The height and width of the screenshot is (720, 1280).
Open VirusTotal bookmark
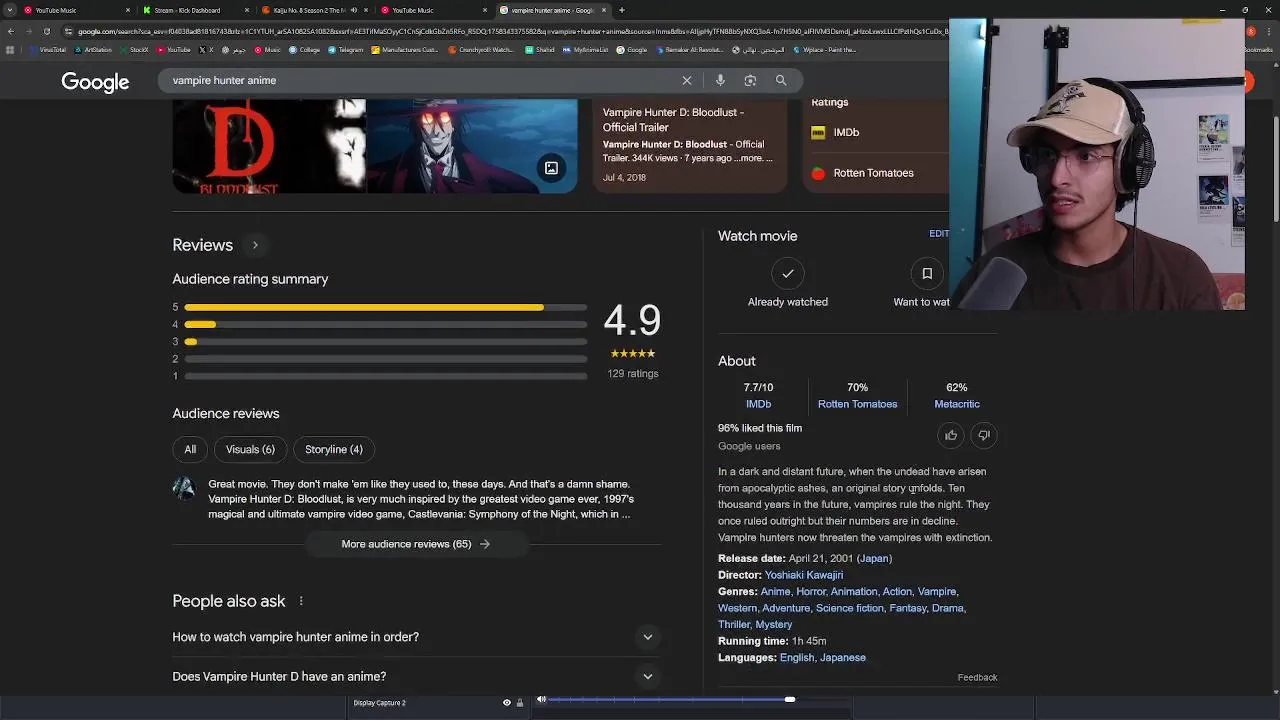[49, 49]
